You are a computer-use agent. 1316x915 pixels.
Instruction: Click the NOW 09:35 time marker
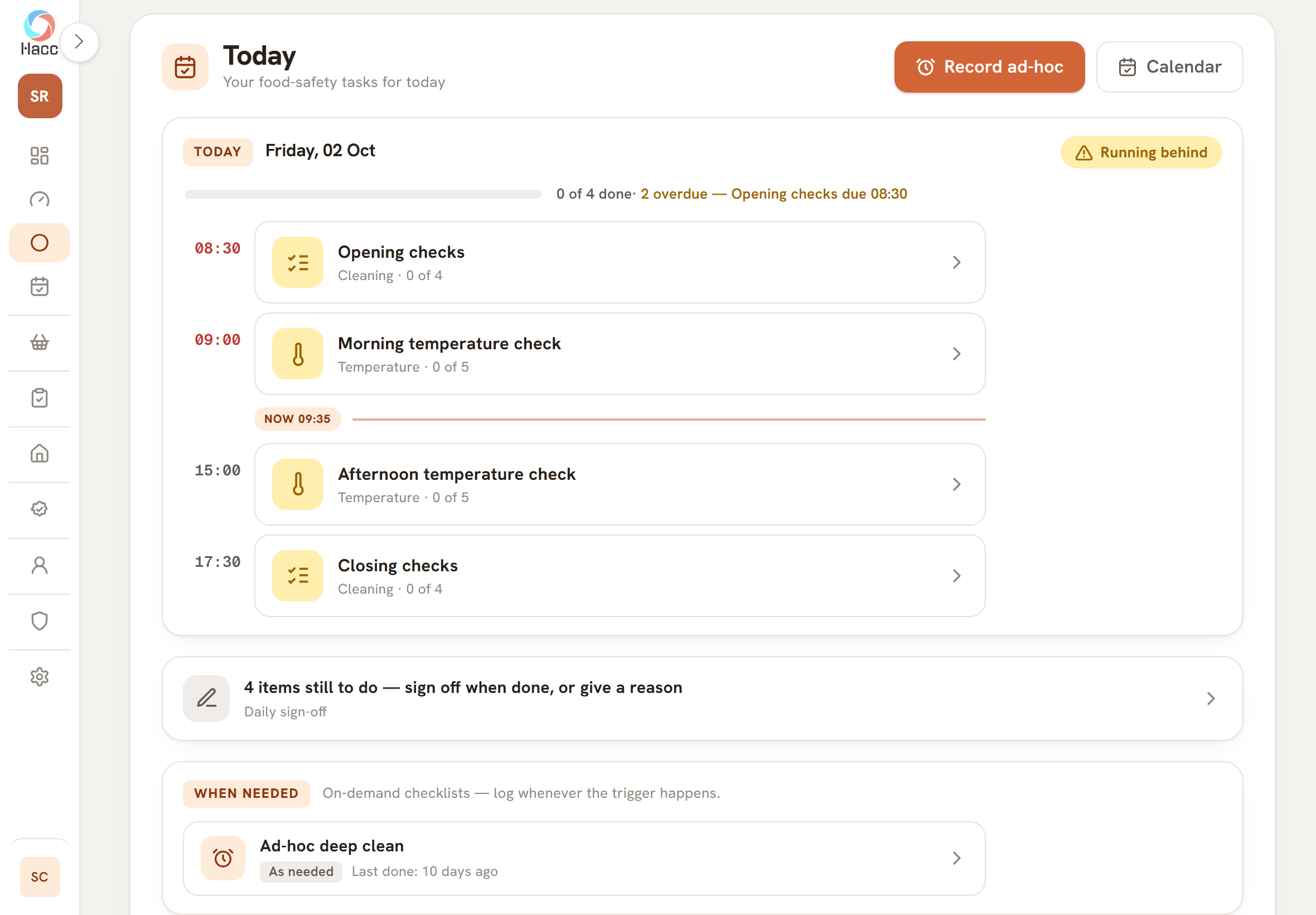pyautogui.click(x=297, y=418)
